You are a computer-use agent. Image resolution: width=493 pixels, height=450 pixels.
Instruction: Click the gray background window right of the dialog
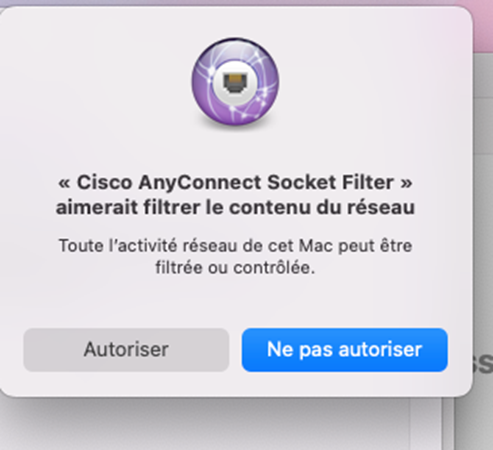tap(483, 233)
